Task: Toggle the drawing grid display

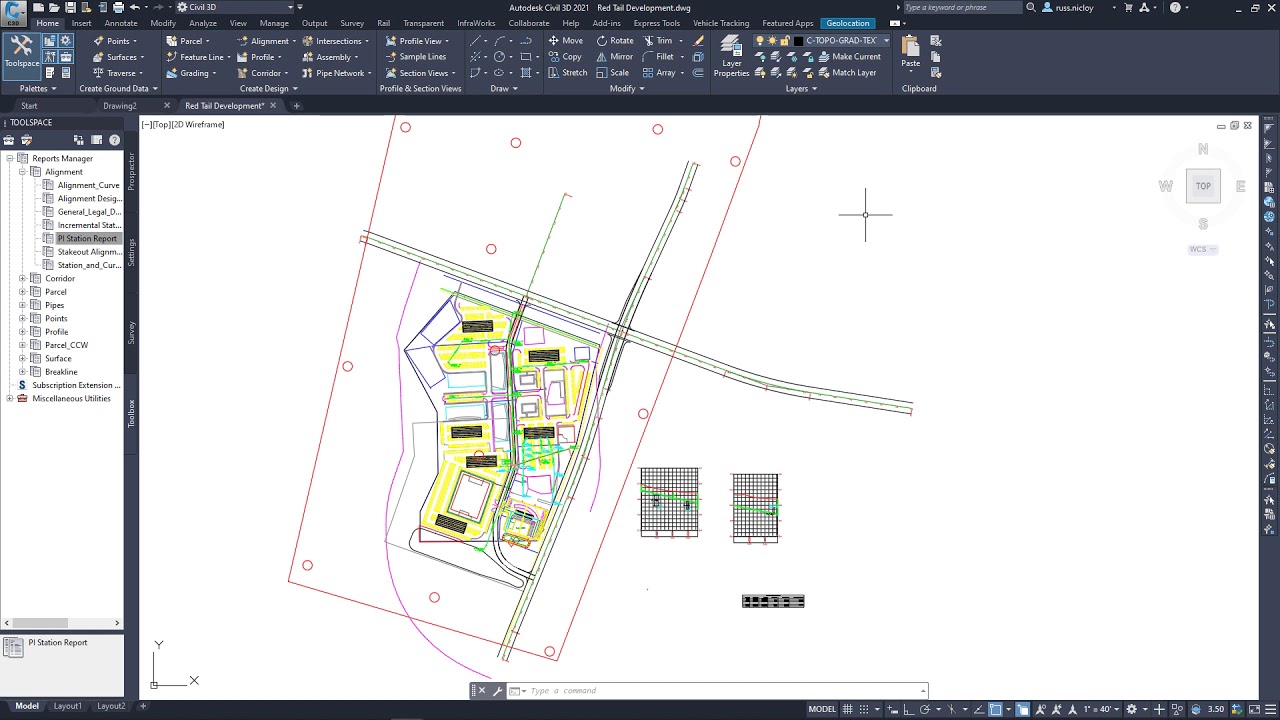Action: coord(848,709)
